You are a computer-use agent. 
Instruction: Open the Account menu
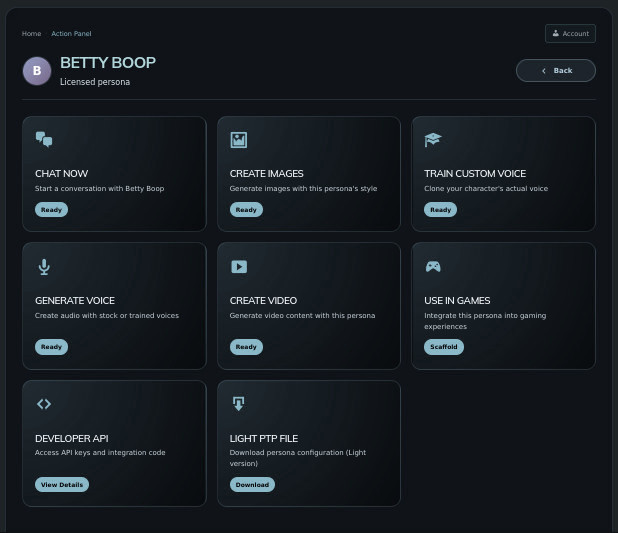coord(570,33)
